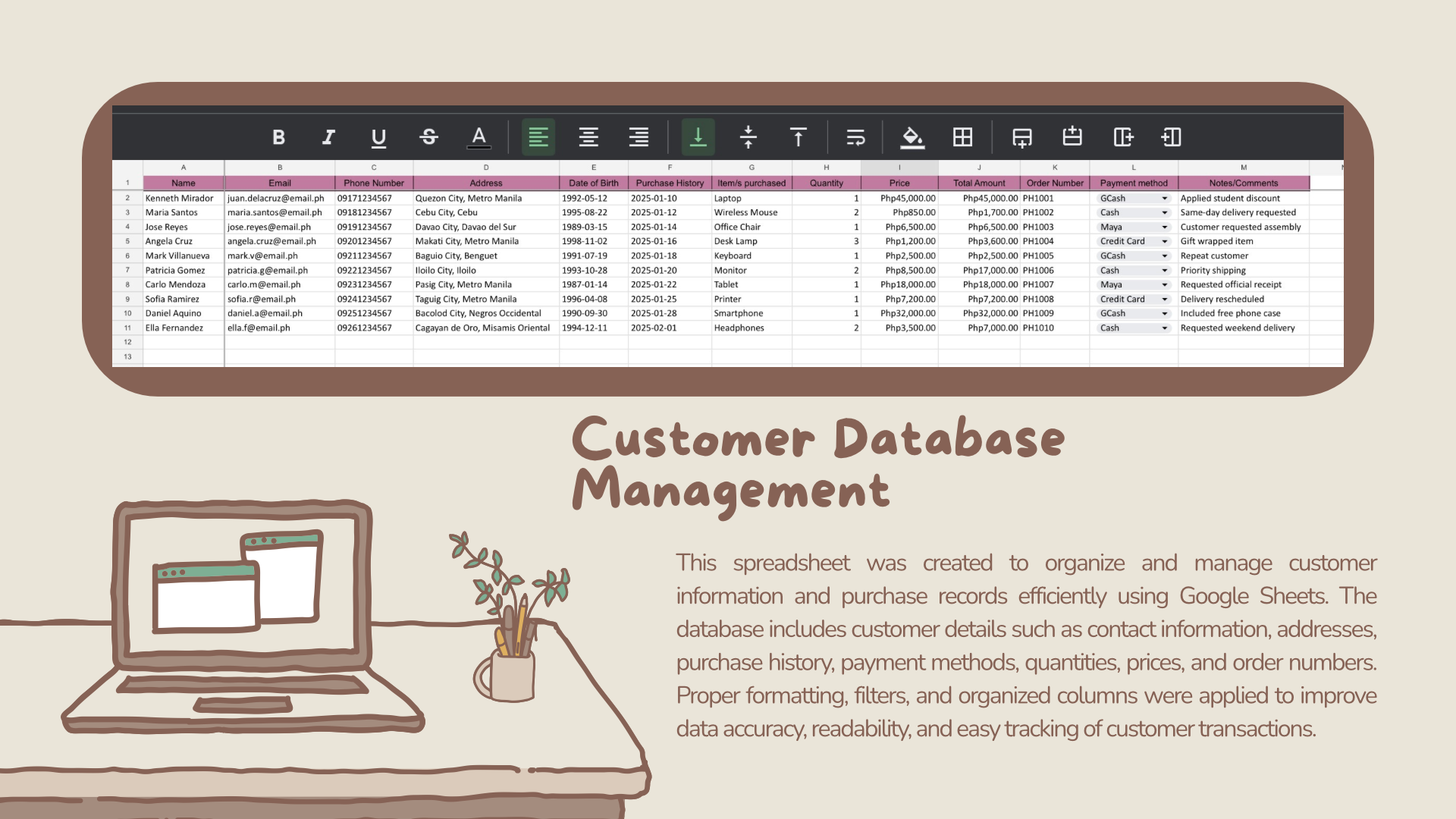The height and width of the screenshot is (819, 1456).
Task: Click the Payment method header cell
Action: pyautogui.click(x=1134, y=183)
